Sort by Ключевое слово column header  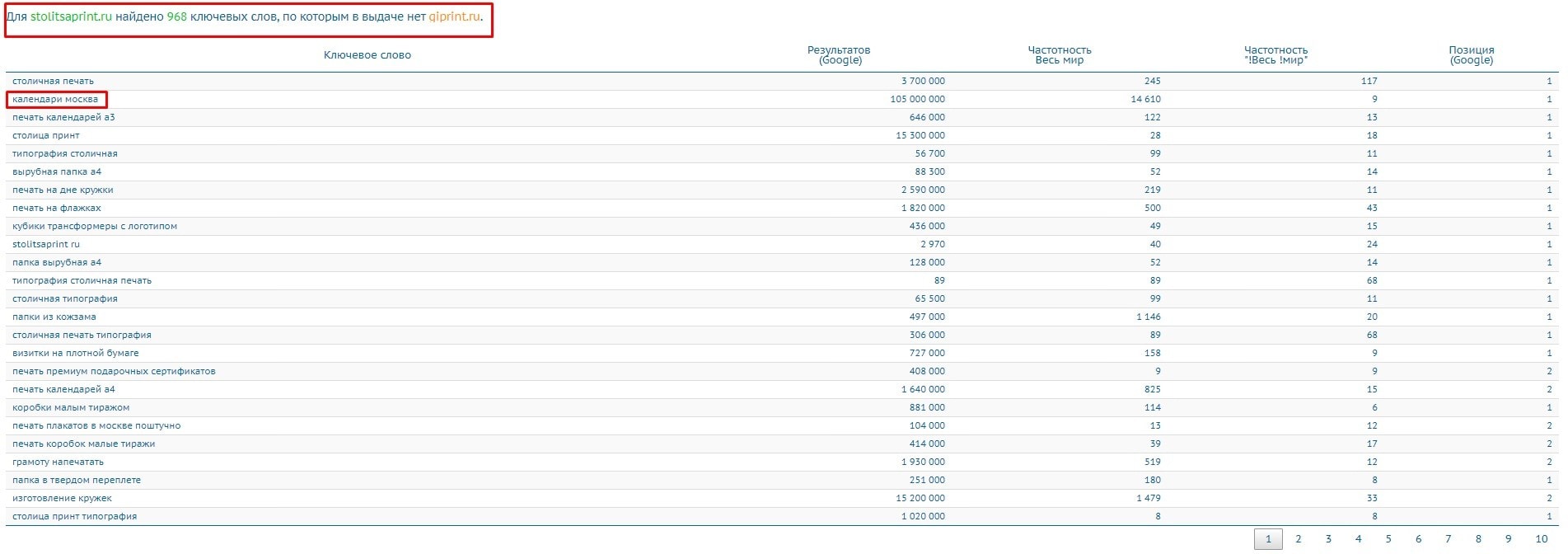click(x=367, y=55)
